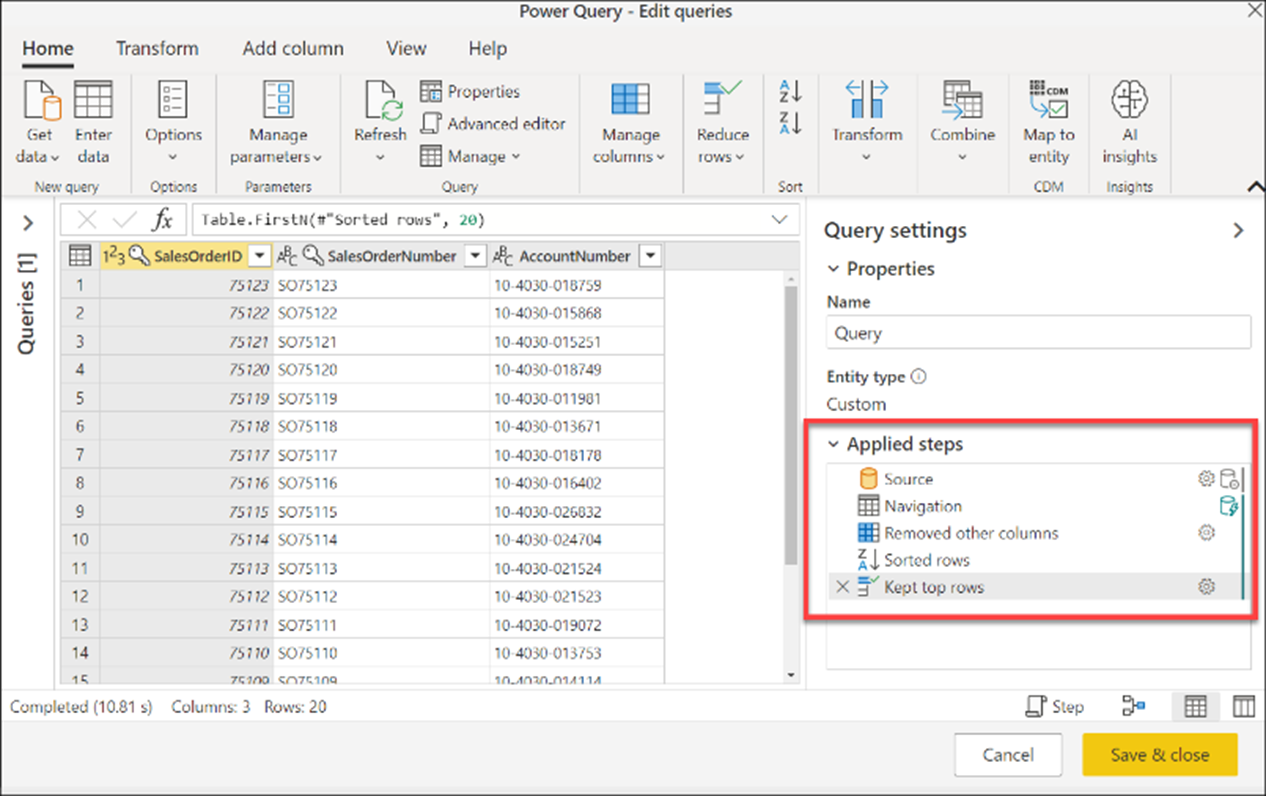1266x796 pixels.
Task: Open the Add column tab
Action: [x=293, y=48]
